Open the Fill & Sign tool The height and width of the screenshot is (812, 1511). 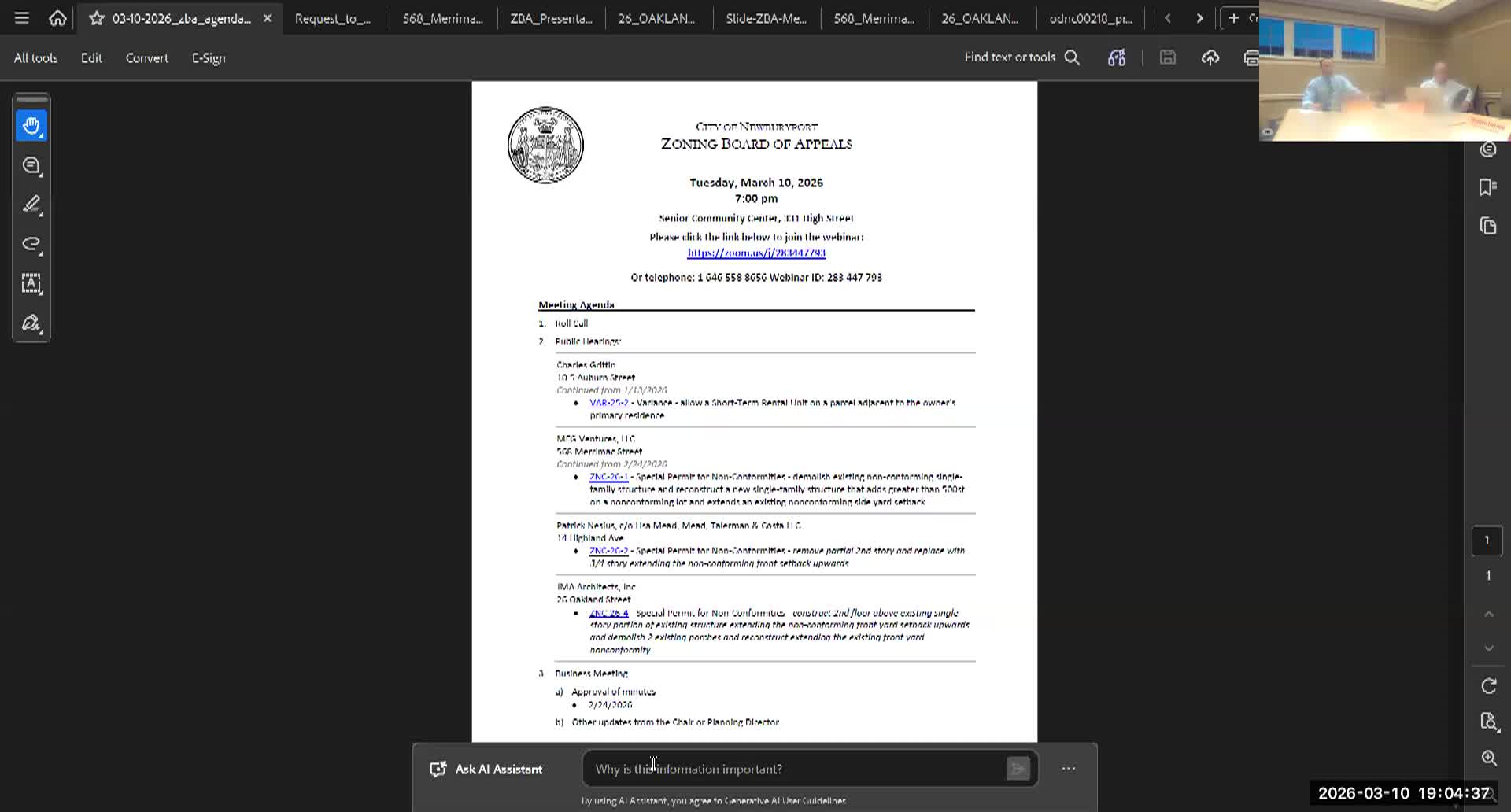tap(31, 323)
